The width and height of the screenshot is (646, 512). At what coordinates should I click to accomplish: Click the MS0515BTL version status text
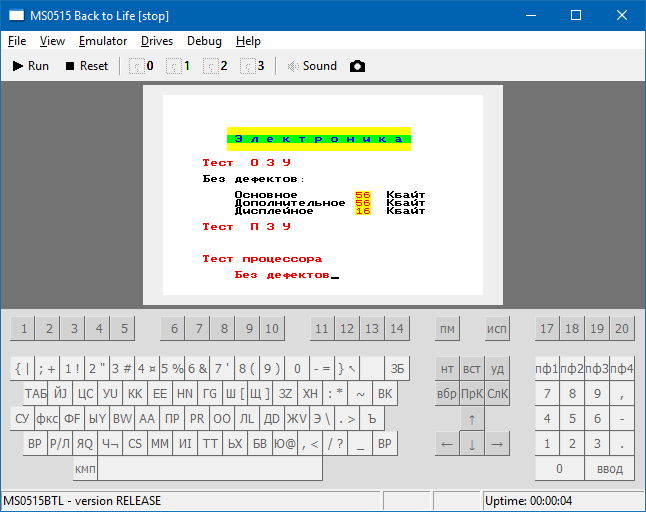tap(82, 501)
